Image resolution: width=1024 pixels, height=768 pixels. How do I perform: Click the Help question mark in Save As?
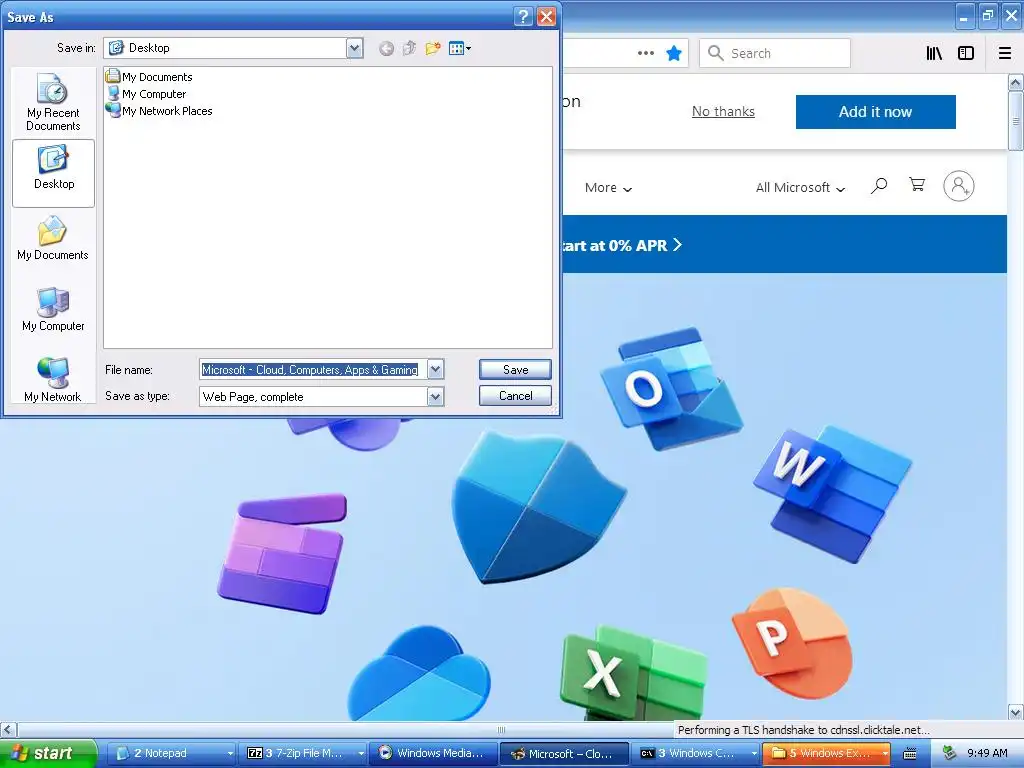pos(522,16)
